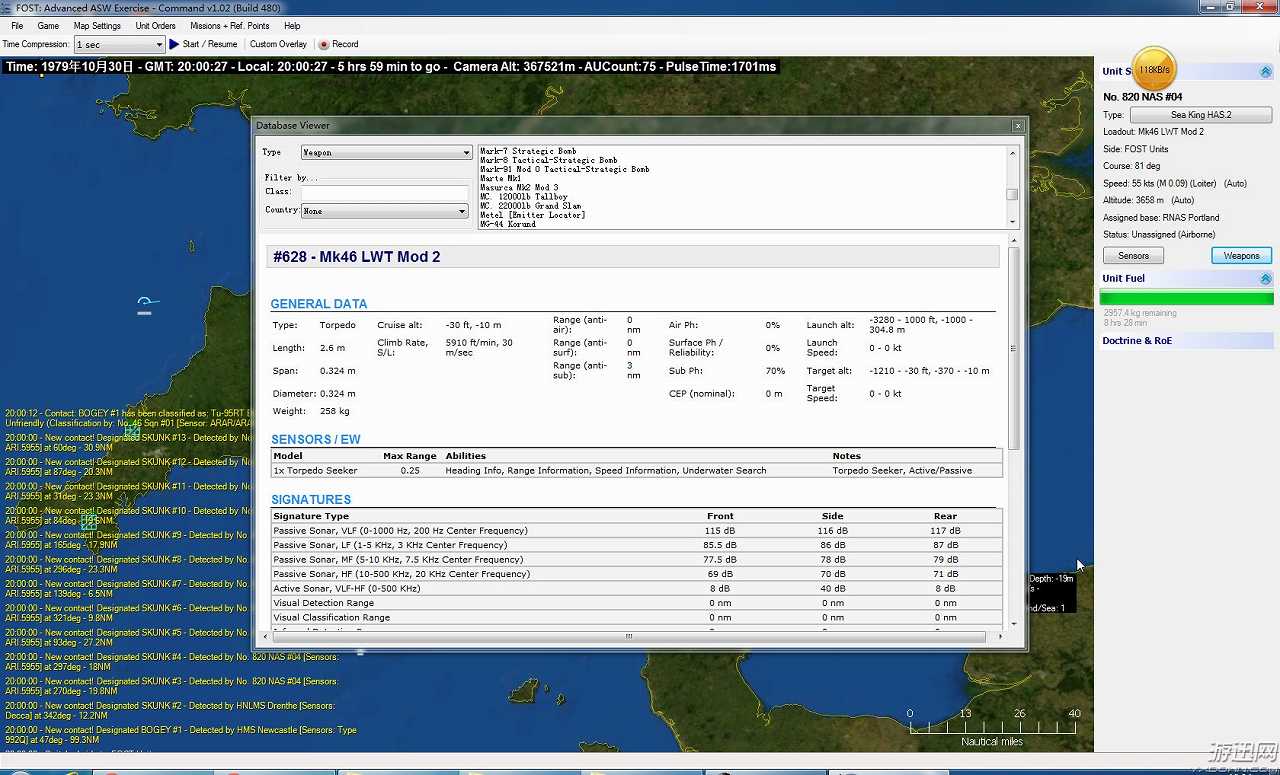Select Marte Mk1 in weapon list
Viewport: 1280px width, 775px height.
pyautogui.click(x=500, y=178)
